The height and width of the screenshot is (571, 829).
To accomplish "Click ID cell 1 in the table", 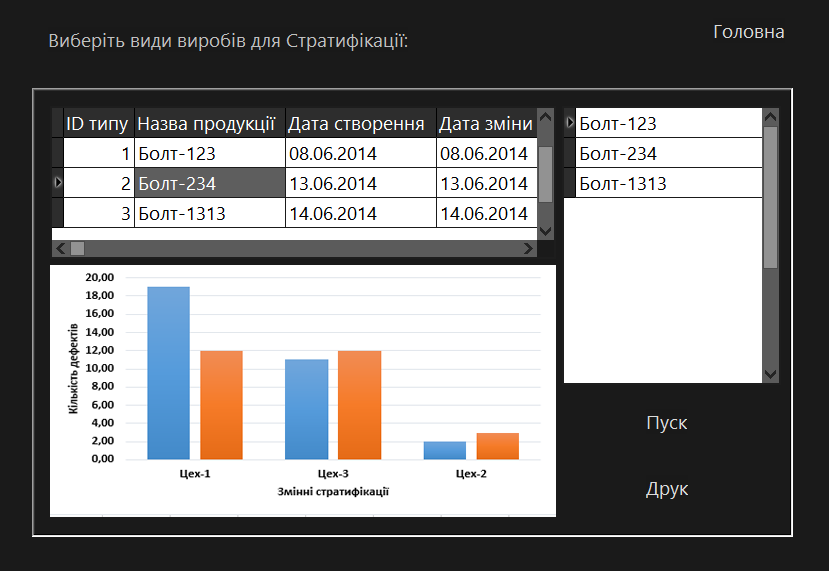I will tap(99, 153).
